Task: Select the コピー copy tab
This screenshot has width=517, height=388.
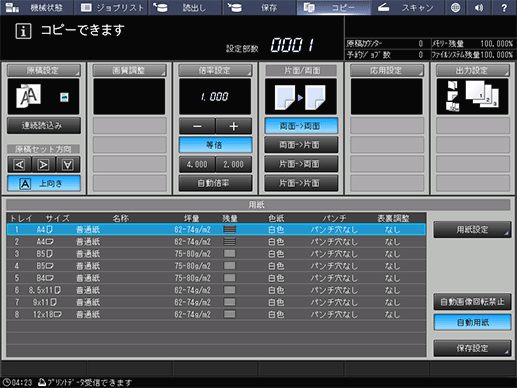Action: (333, 7)
